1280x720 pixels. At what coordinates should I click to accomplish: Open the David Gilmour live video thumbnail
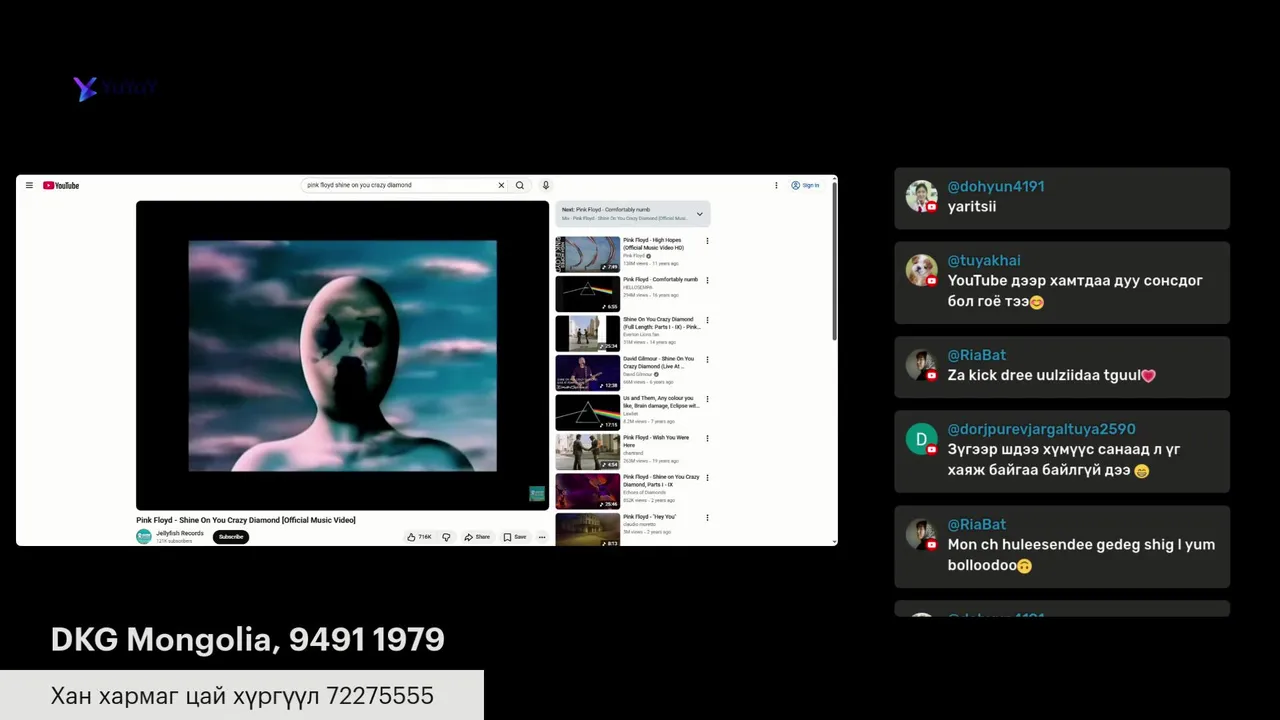[x=587, y=373]
